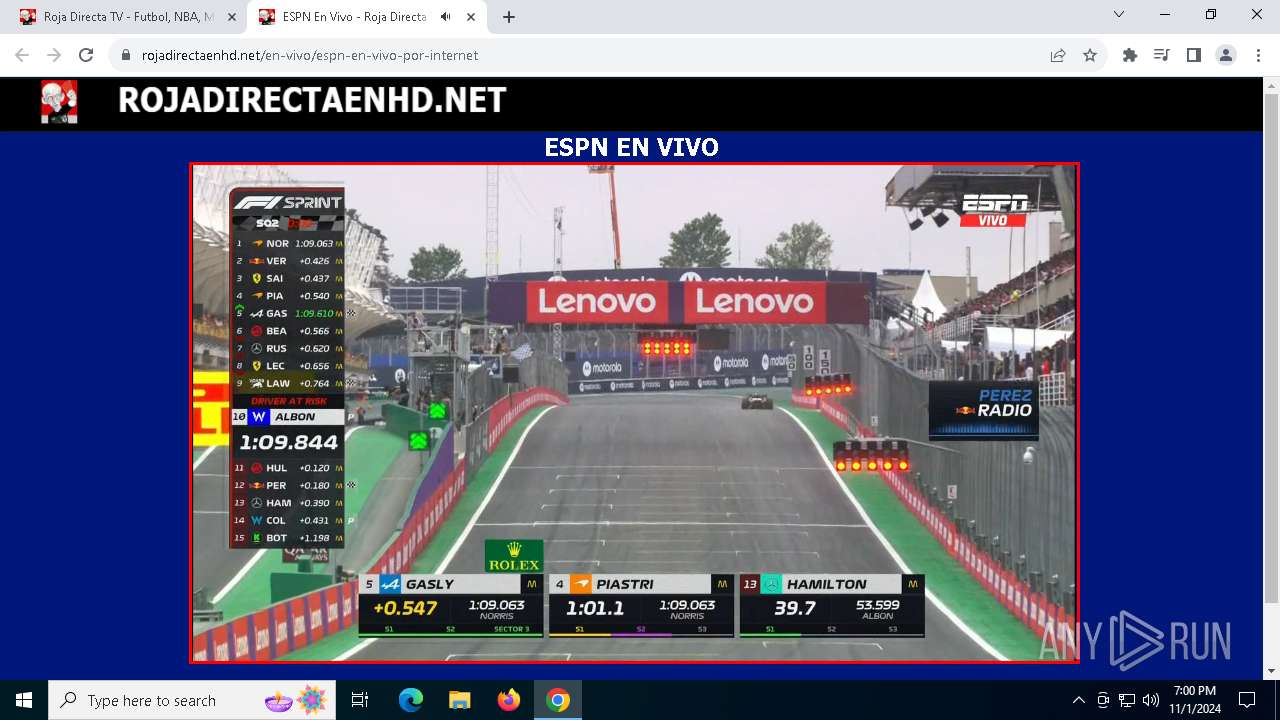Open the Chrome three-dot menu
This screenshot has height=720, width=1280.
(x=1258, y=55)
